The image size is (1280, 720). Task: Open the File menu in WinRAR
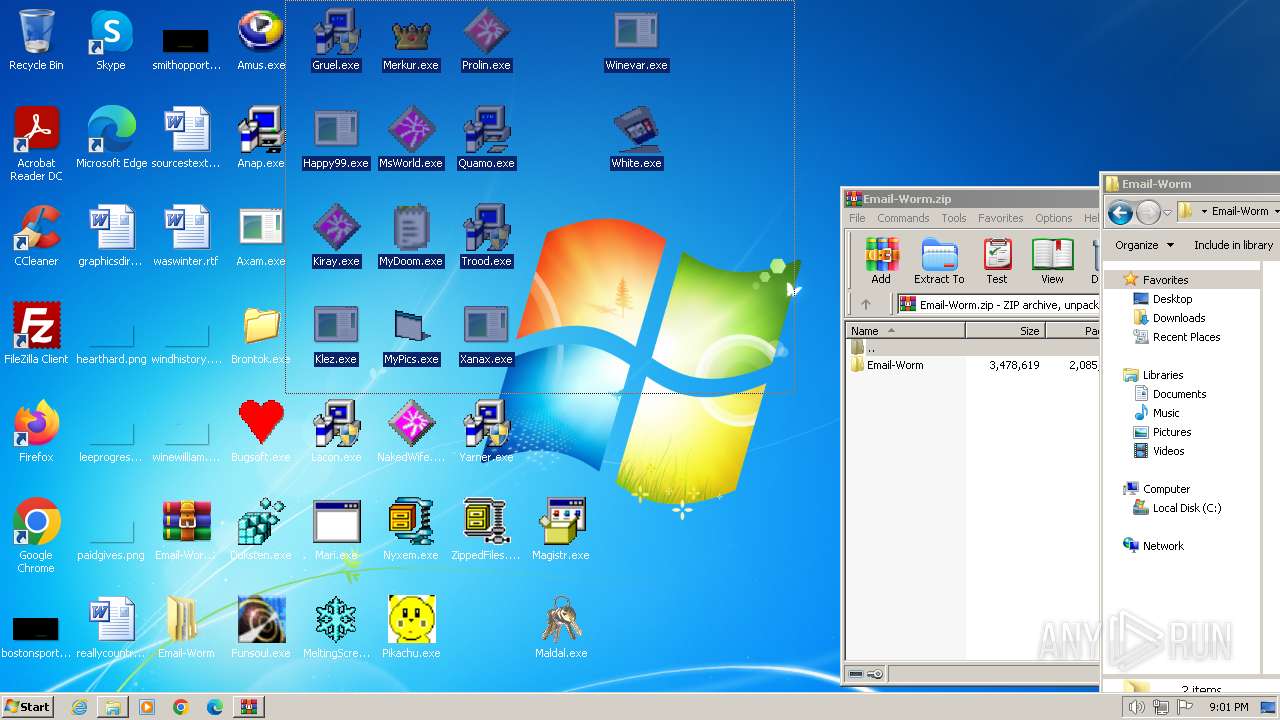coord(857,218)
